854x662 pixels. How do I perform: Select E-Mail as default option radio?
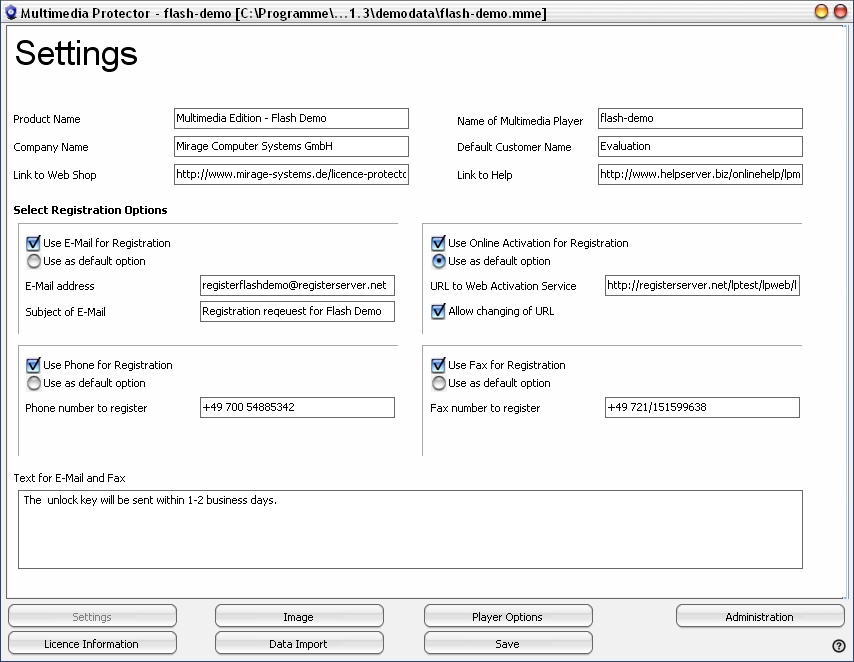34,262
